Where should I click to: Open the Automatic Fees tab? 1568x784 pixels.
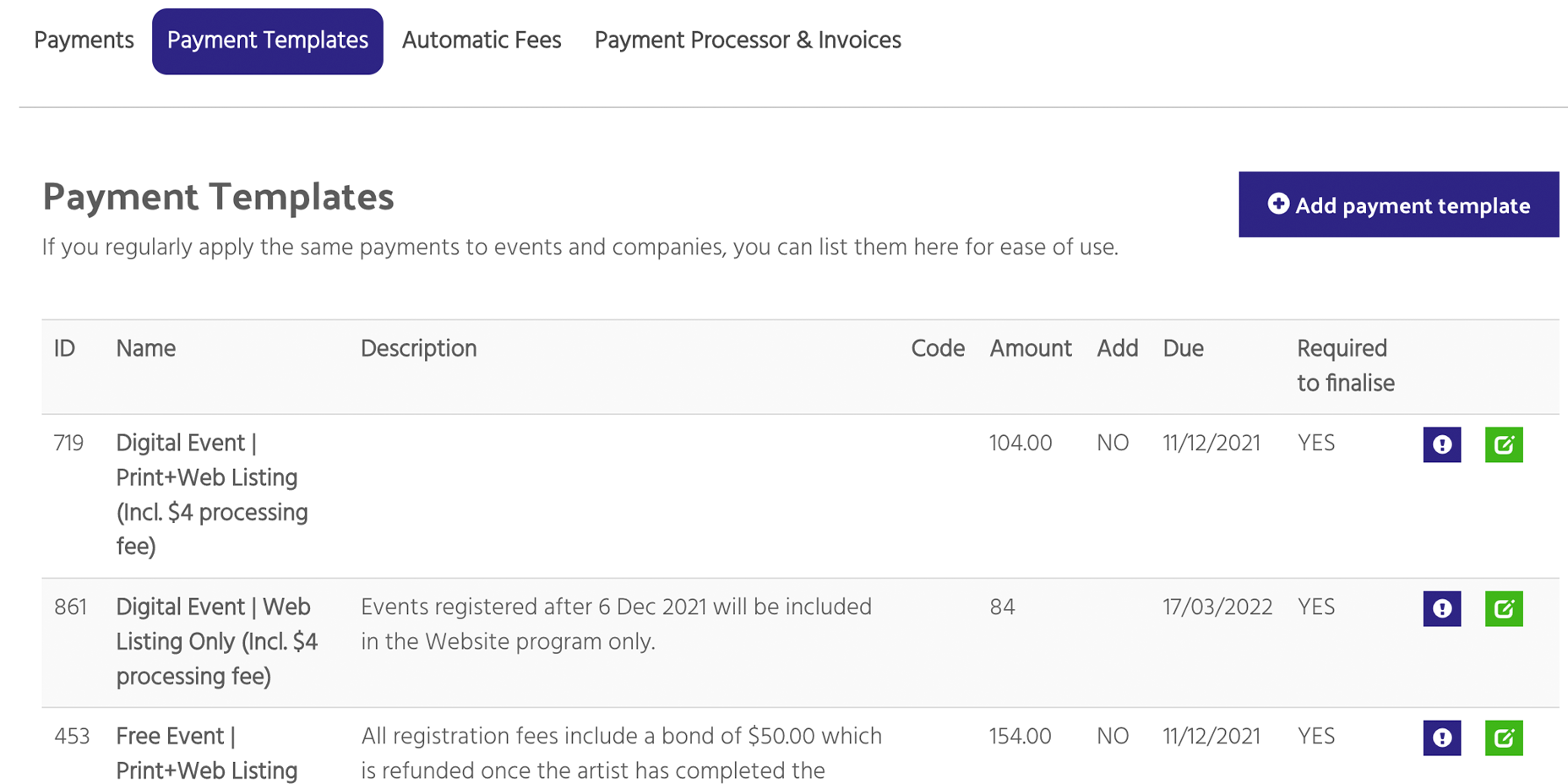click(482, 41)
